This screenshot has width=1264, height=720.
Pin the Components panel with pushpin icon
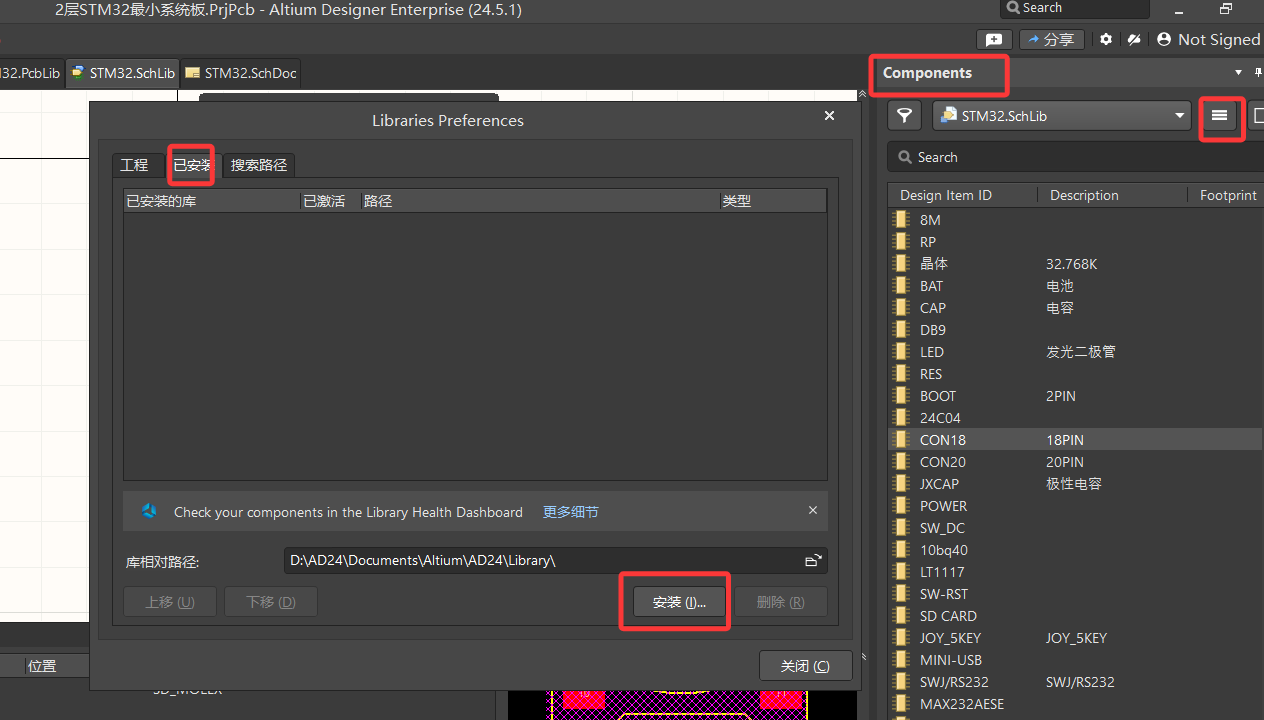point(1258,73)
